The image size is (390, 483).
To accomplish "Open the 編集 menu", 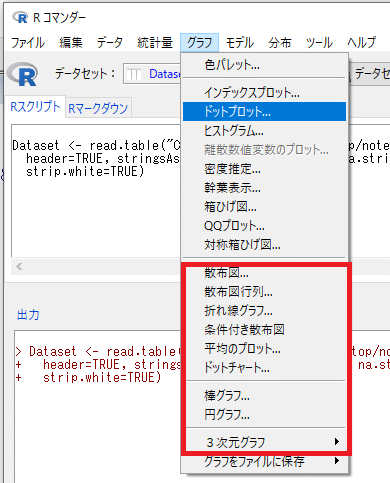I will [71, 43].
